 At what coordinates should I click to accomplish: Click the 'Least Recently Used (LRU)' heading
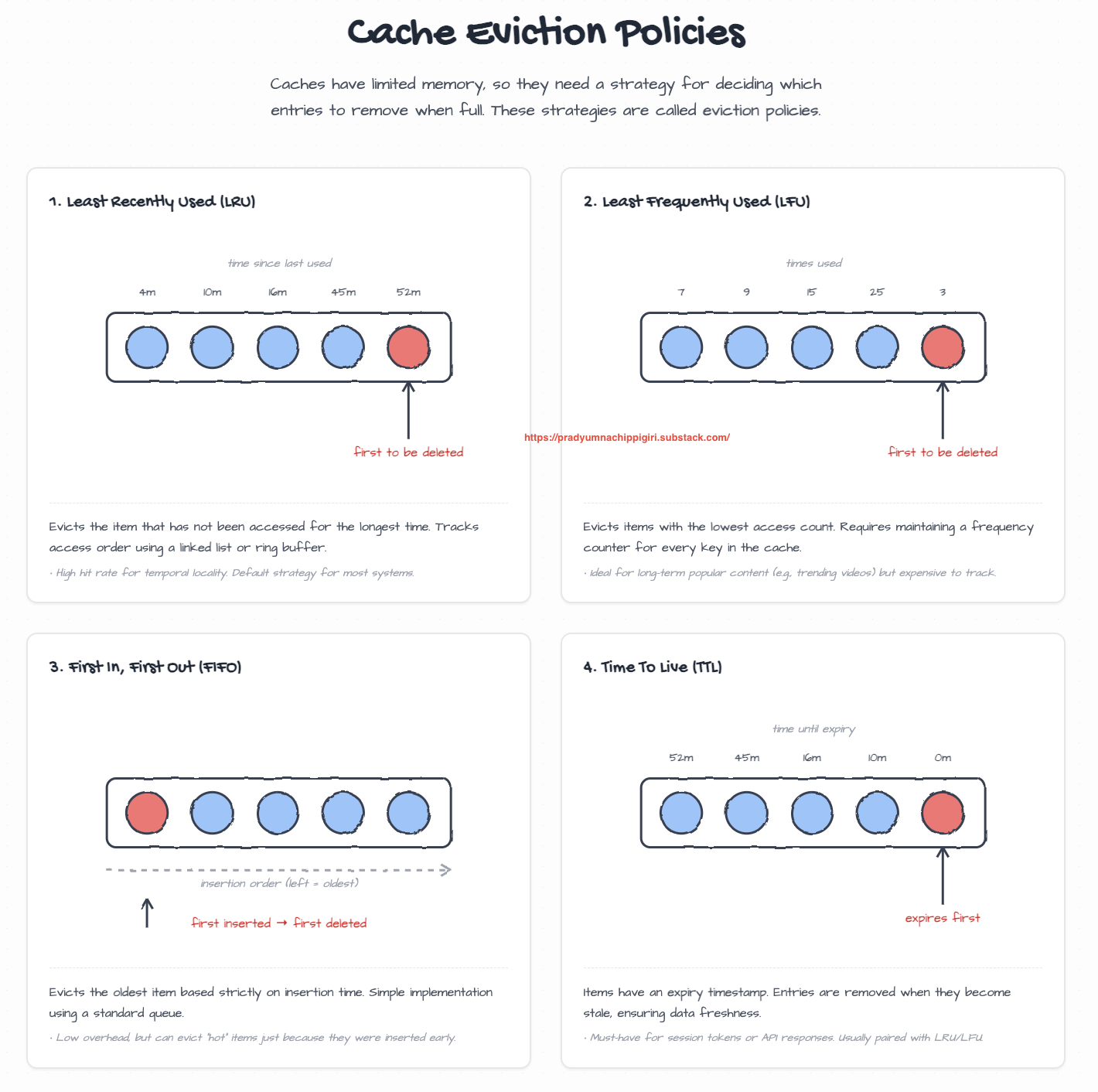point(152,202)
